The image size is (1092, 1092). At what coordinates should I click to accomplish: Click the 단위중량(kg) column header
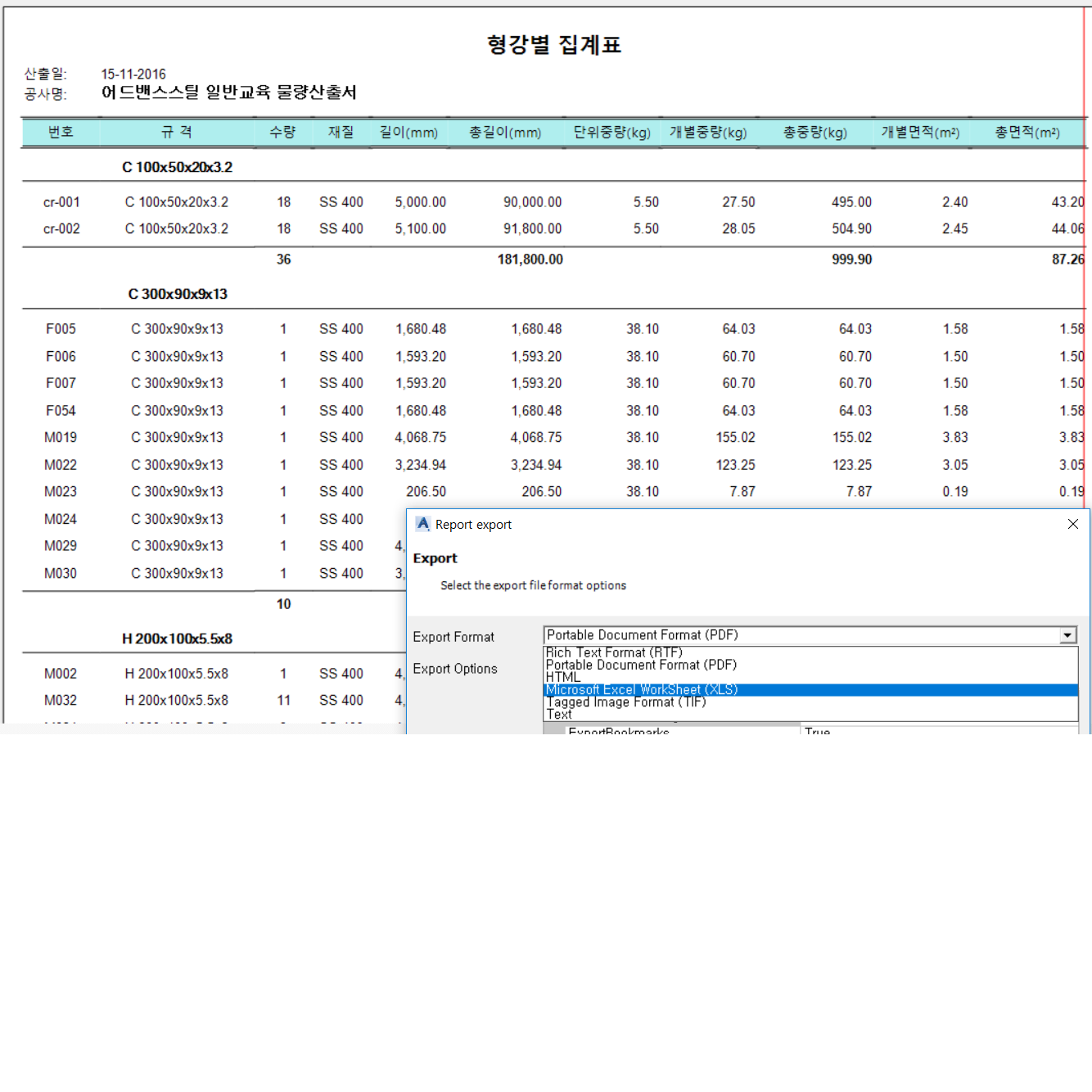click(612, 132)
